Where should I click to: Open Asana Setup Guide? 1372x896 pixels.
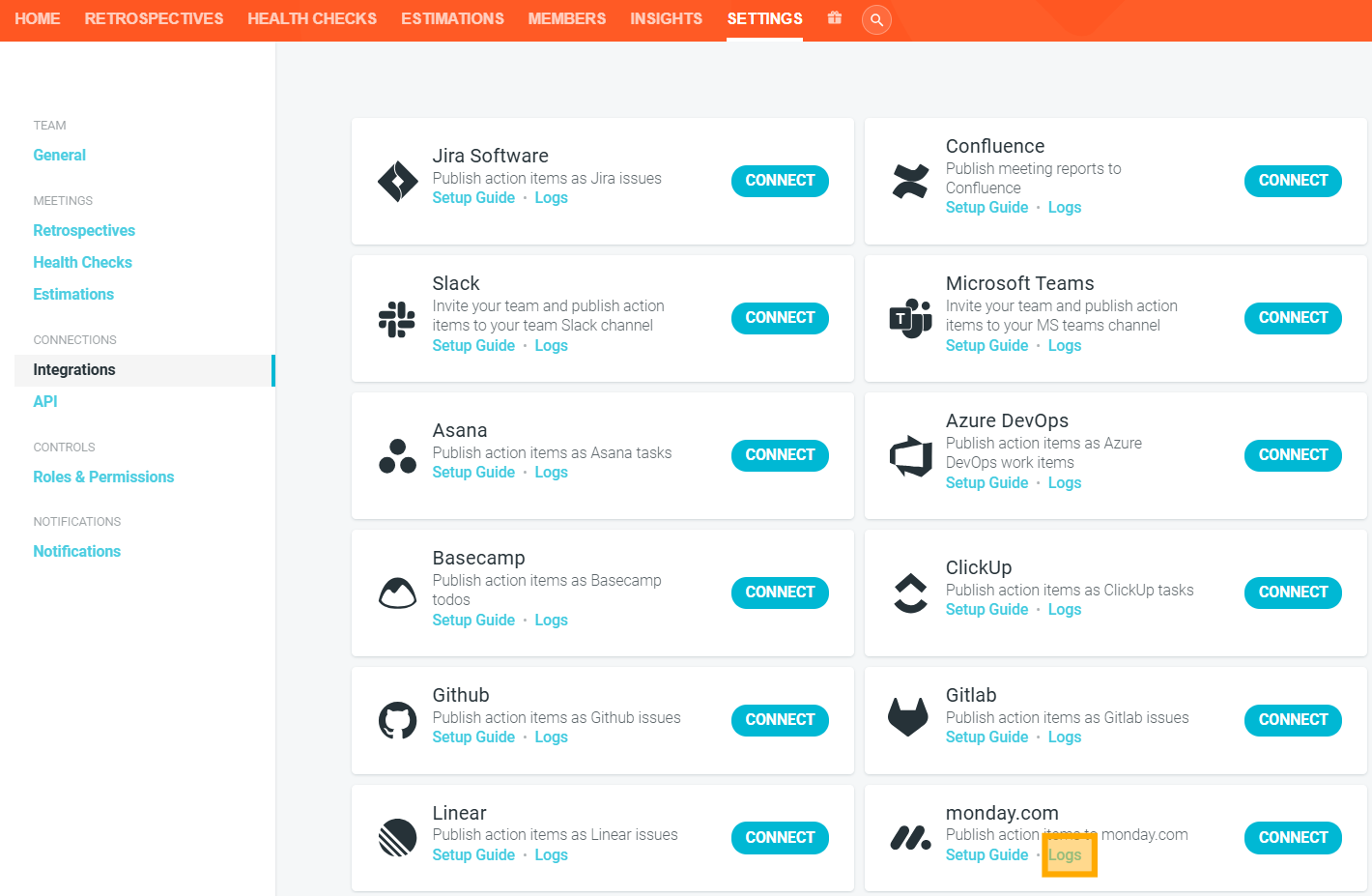pyautogui.click(x=473, y=473)
